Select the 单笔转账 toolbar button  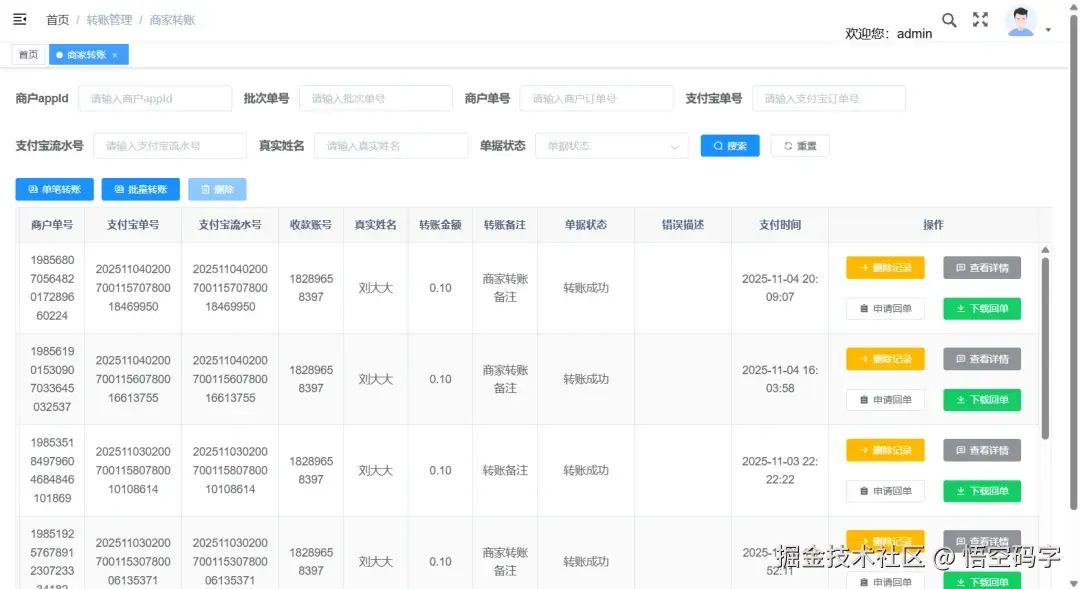[54, 188]
